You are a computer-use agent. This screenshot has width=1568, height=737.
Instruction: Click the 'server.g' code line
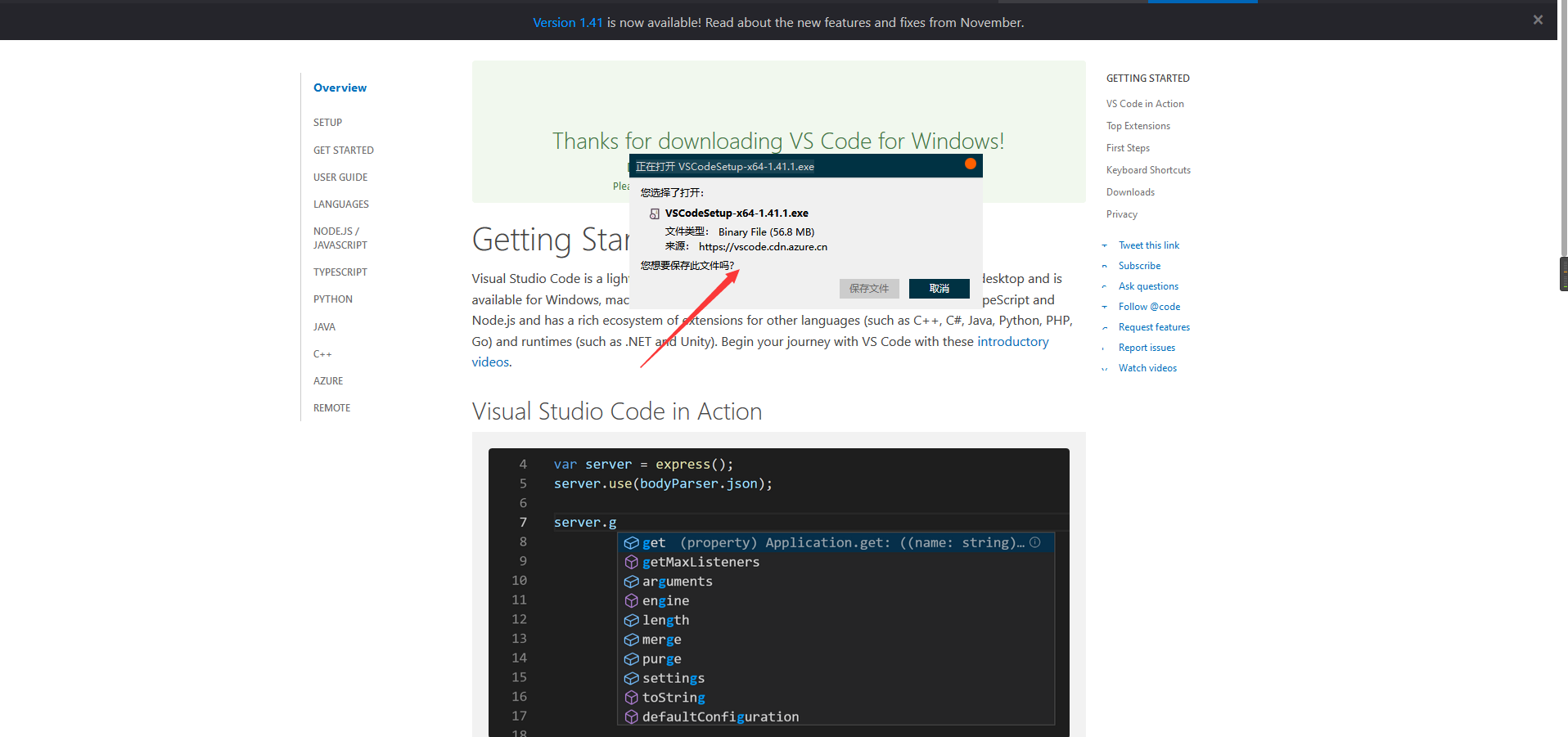coord(585,523)
